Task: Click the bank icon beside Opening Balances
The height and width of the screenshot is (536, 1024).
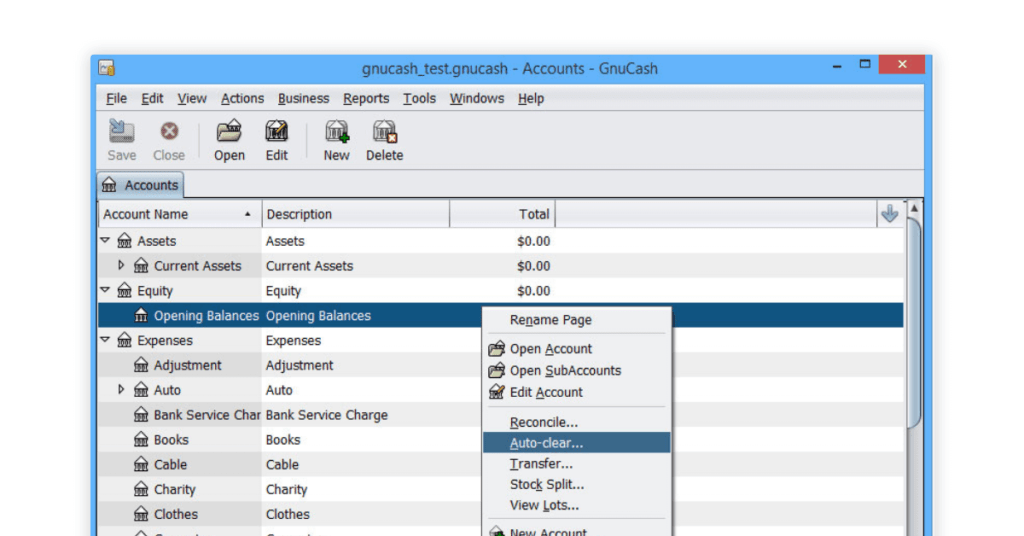Action: [x=141, y=315]
